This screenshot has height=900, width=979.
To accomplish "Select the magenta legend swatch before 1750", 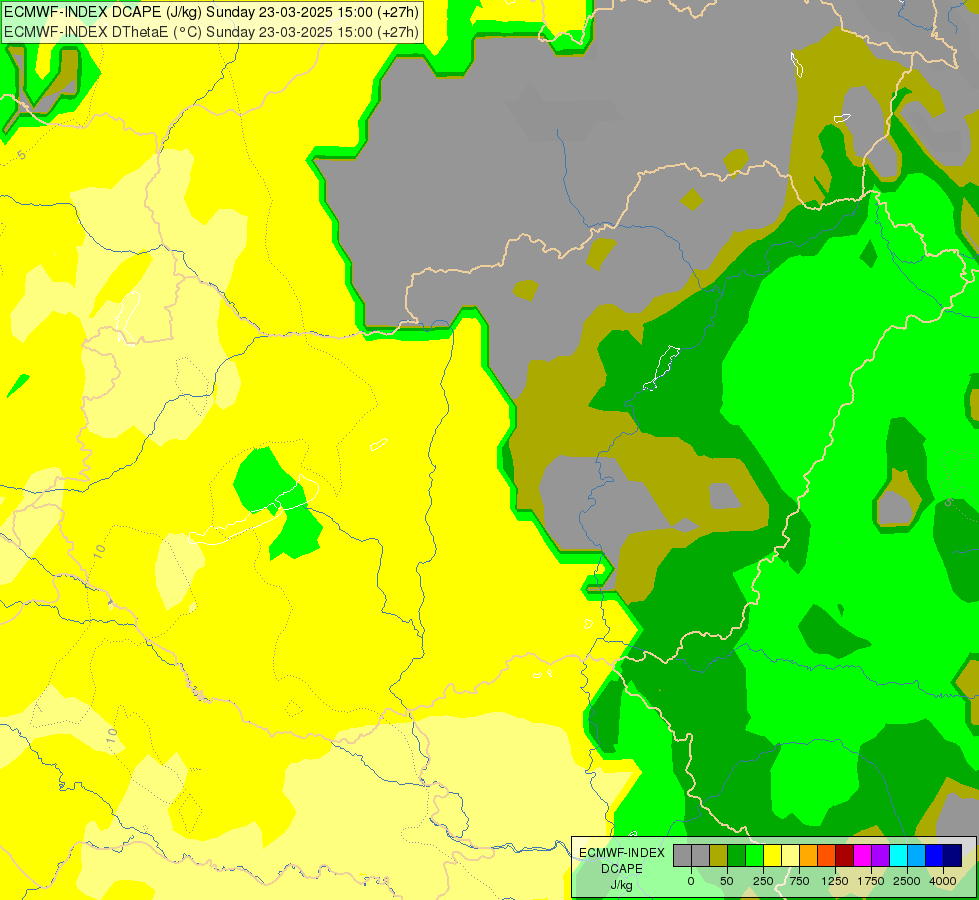I will pos(863,856).
